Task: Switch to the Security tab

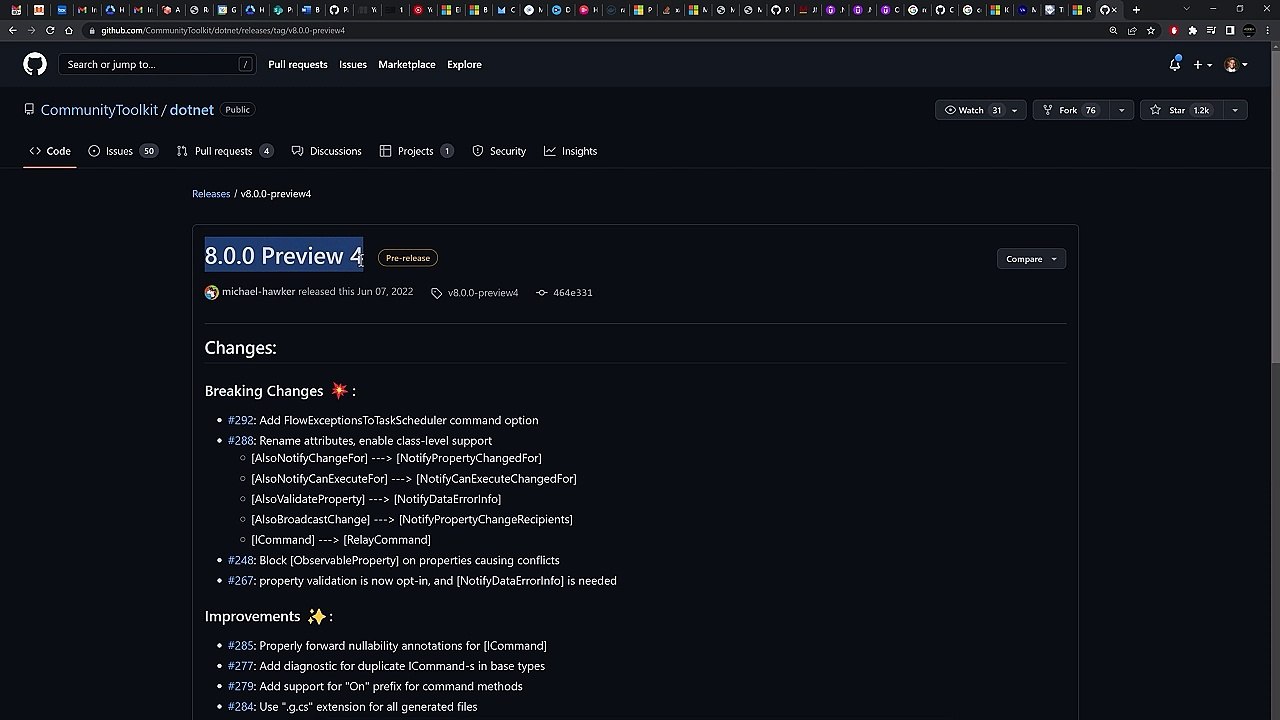Action: pos(499,151)
